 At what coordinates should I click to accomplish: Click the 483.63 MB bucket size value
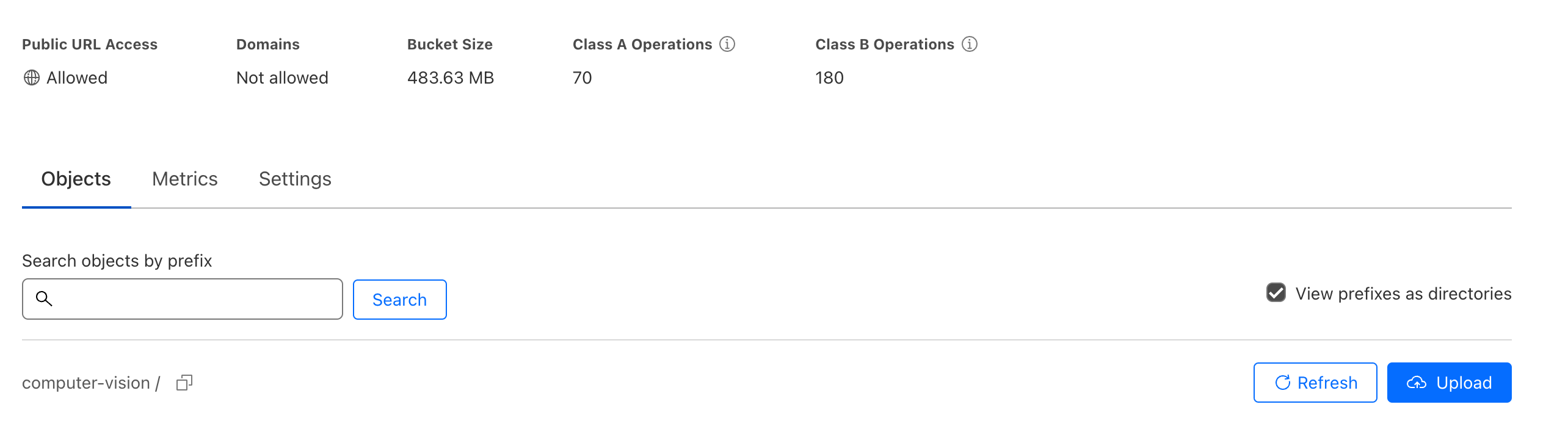(x=450, y=77)
